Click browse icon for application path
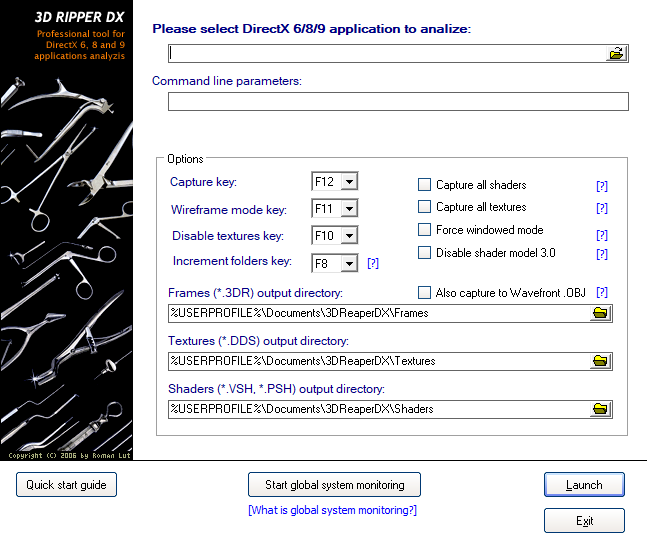 pos(617,53)
